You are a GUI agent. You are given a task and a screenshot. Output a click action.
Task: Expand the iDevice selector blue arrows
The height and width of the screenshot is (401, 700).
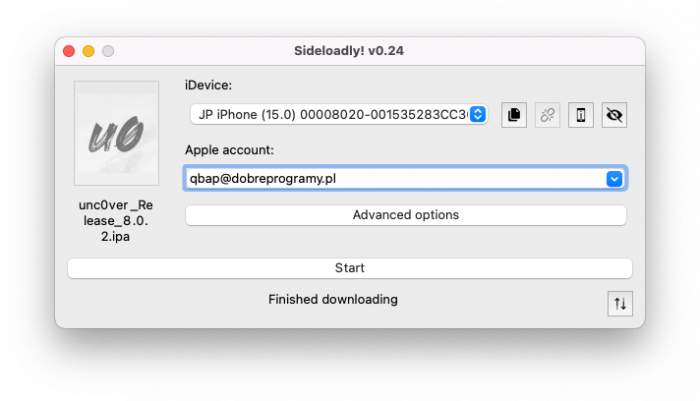(478, 114)
